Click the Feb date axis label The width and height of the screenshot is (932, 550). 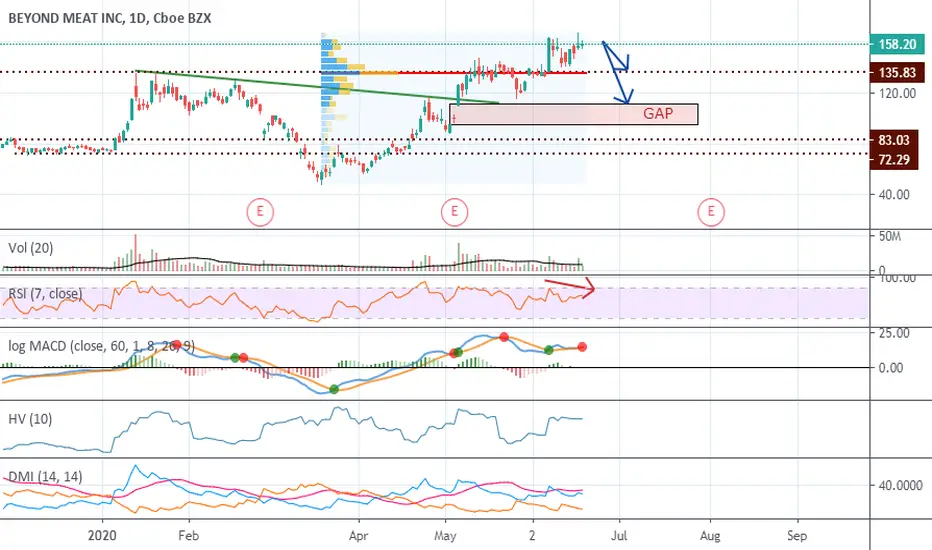[188, 536]
